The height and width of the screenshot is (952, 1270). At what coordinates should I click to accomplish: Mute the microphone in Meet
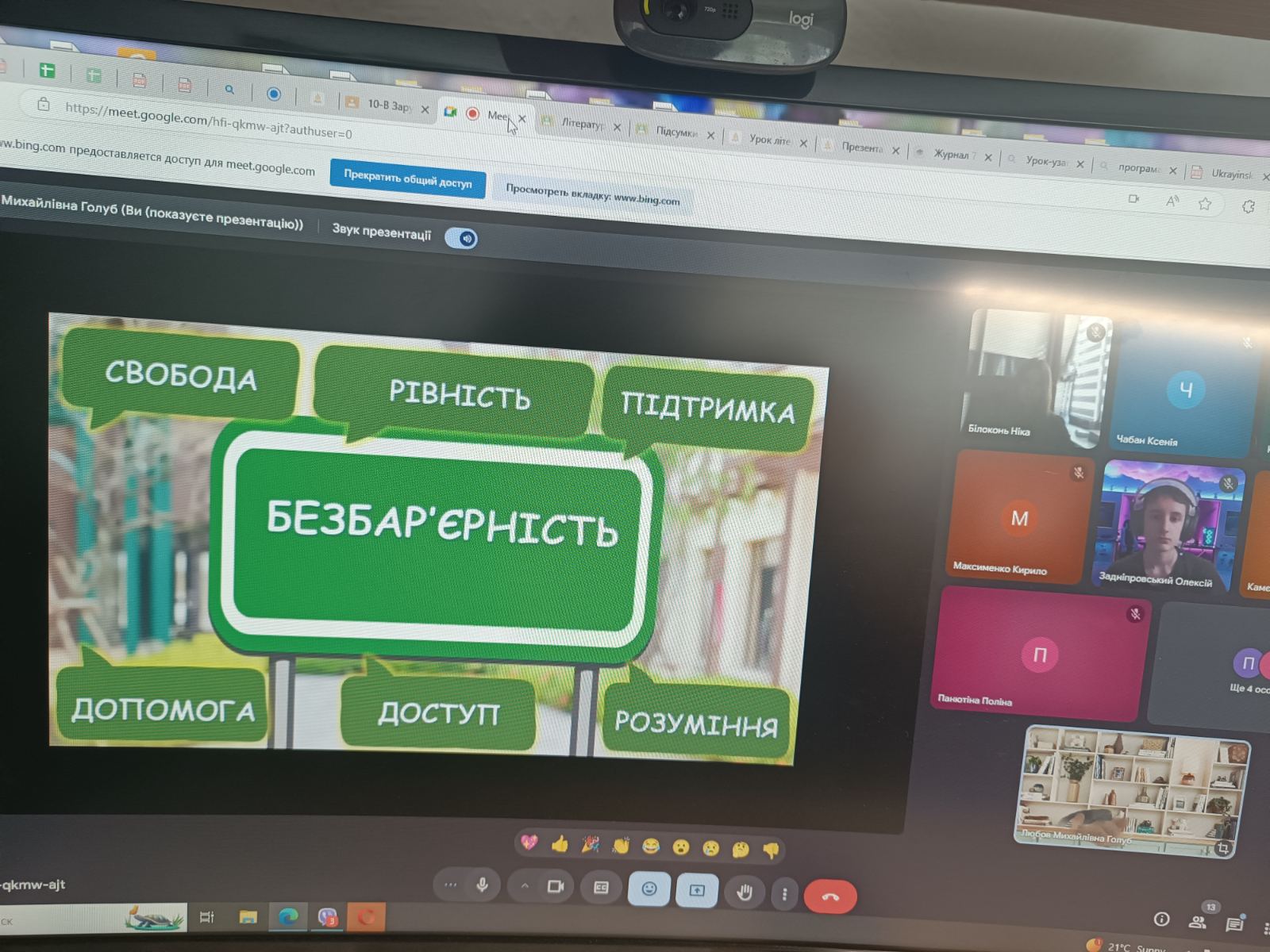pyautogui.click(x=482, y=885)
